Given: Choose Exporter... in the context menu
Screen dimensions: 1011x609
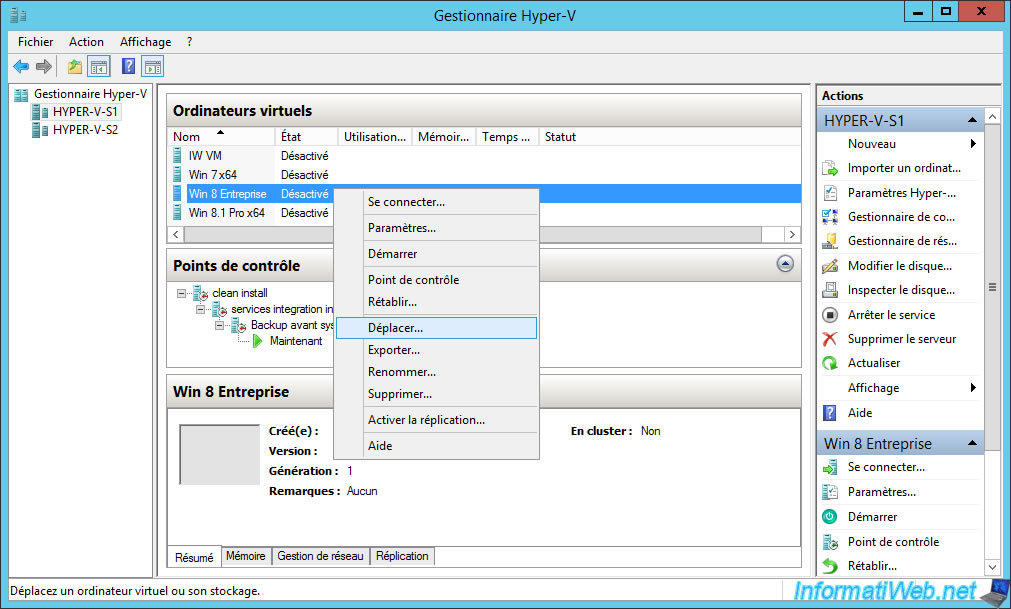Looking at the screenshot, I should pyautogui.click(x=437, y=350).
